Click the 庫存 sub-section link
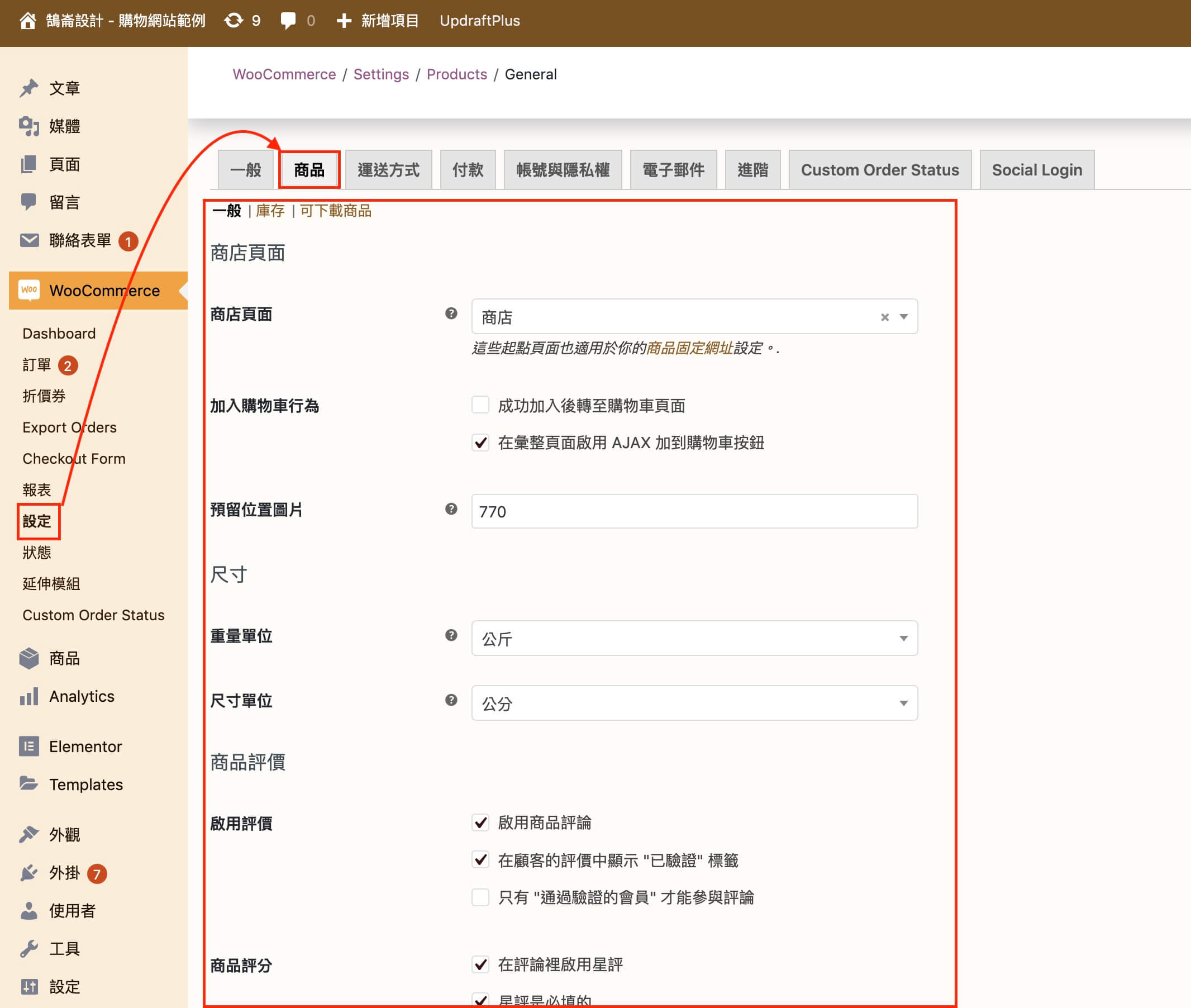Viewport: 1191px width, 1008px height. pyautogui.click(x=270, y=211)
